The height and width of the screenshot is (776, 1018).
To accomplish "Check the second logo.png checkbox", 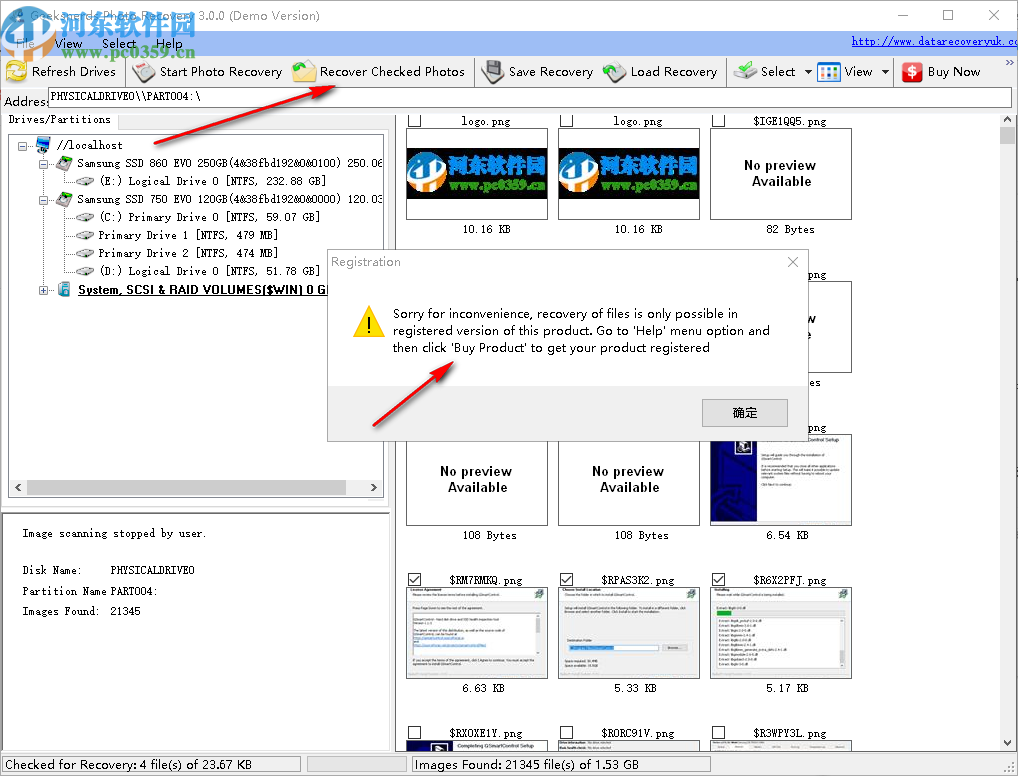I will 566,121.
